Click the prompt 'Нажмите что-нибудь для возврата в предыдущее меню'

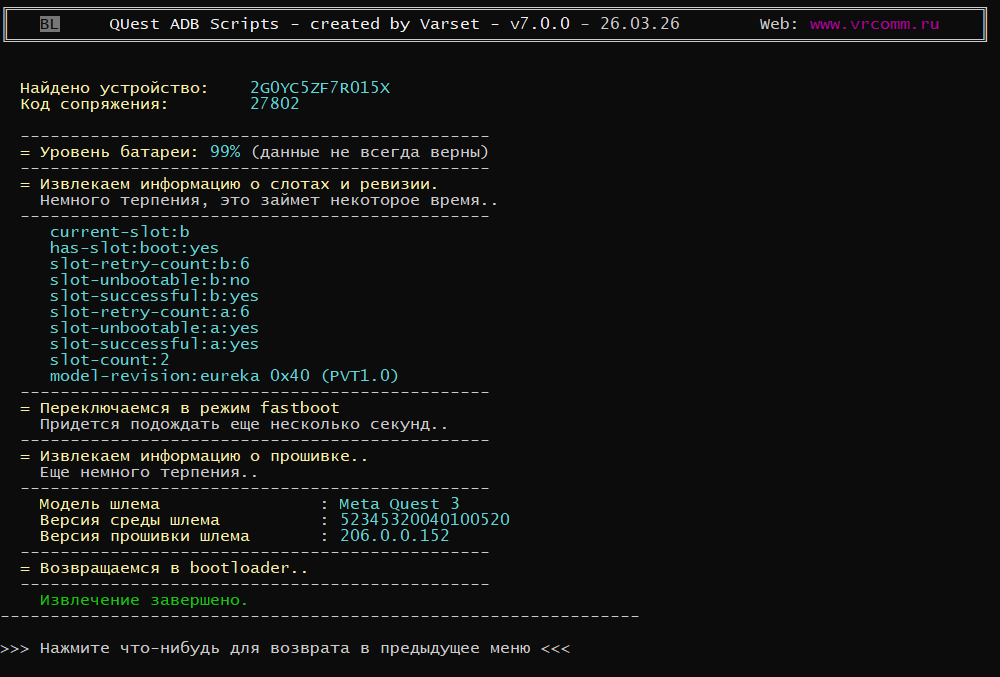[x=284, y=648]
